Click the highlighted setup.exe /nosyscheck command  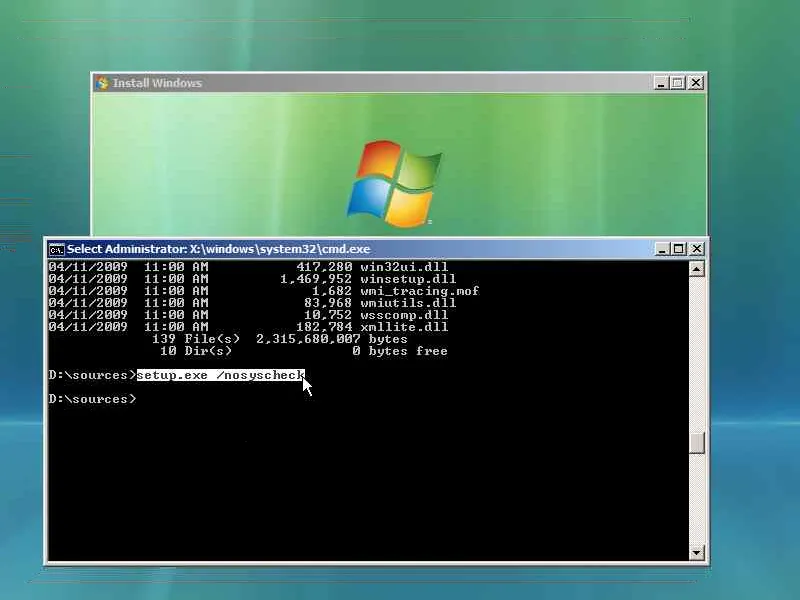220,375
